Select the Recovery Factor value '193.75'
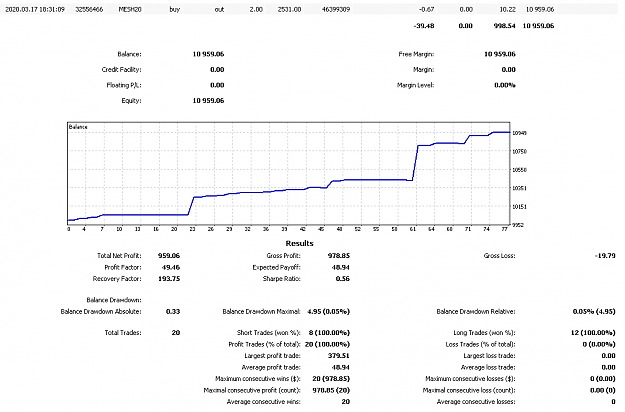 169,279
